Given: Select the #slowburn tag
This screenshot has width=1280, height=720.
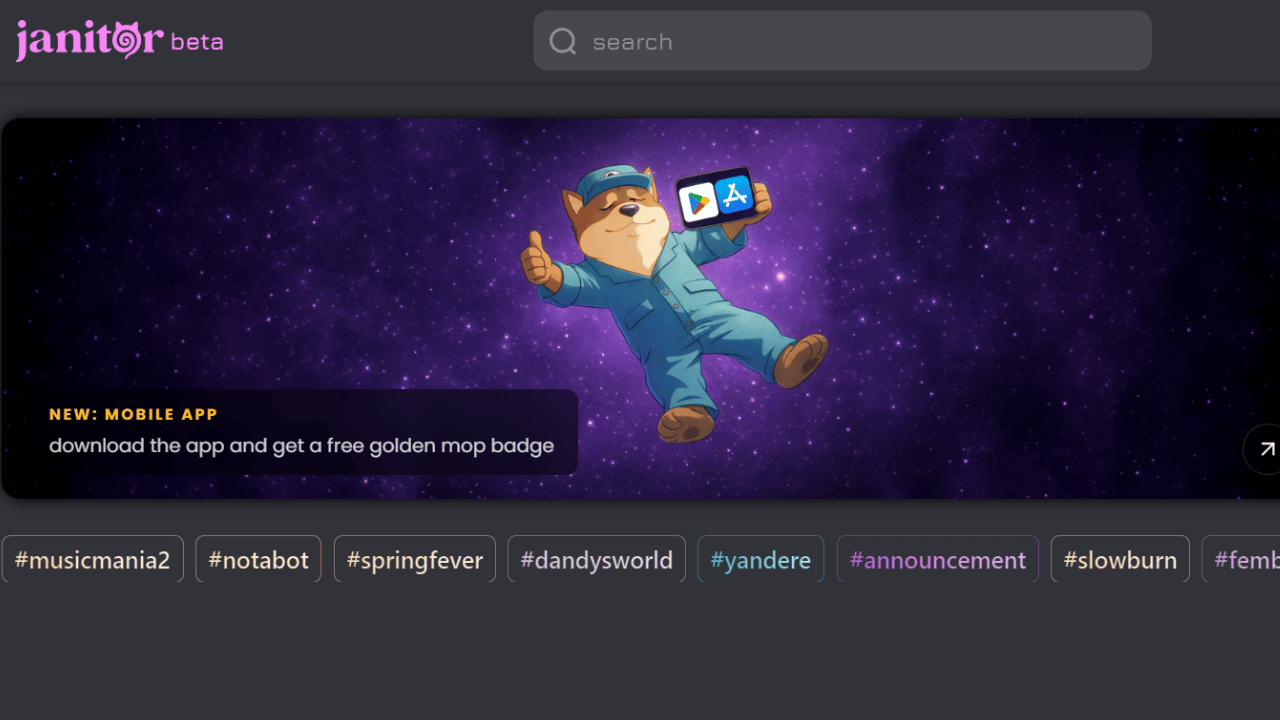Looking at the screenshot, I should pyautogui.click(x=1120, y=559).
